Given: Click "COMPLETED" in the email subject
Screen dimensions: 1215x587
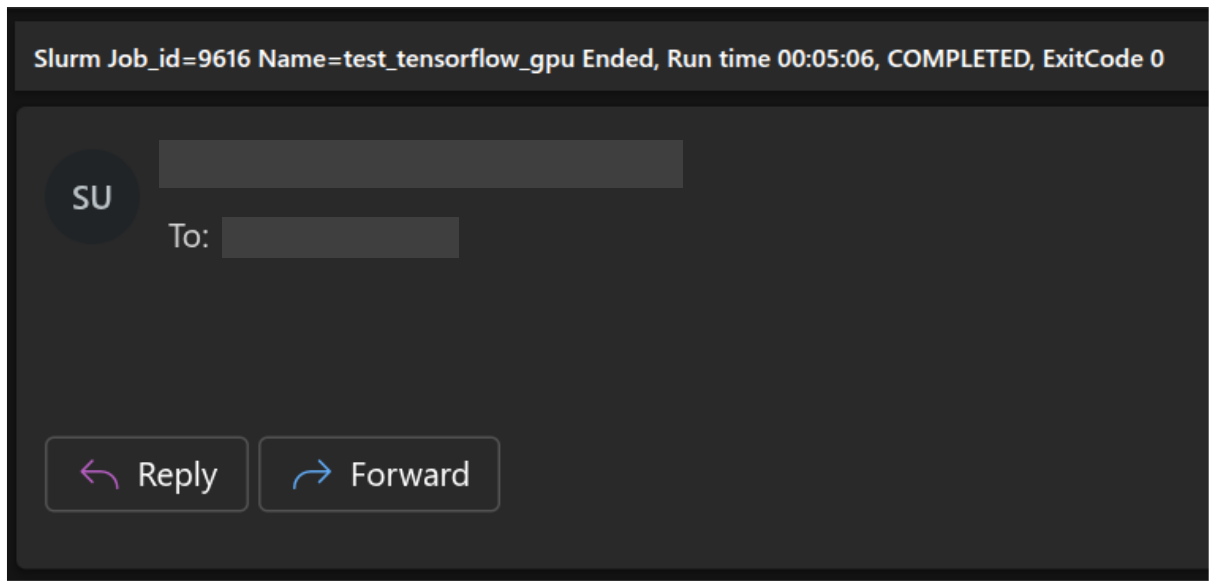Looking at the screenshot, I should [x=959, y=59].
